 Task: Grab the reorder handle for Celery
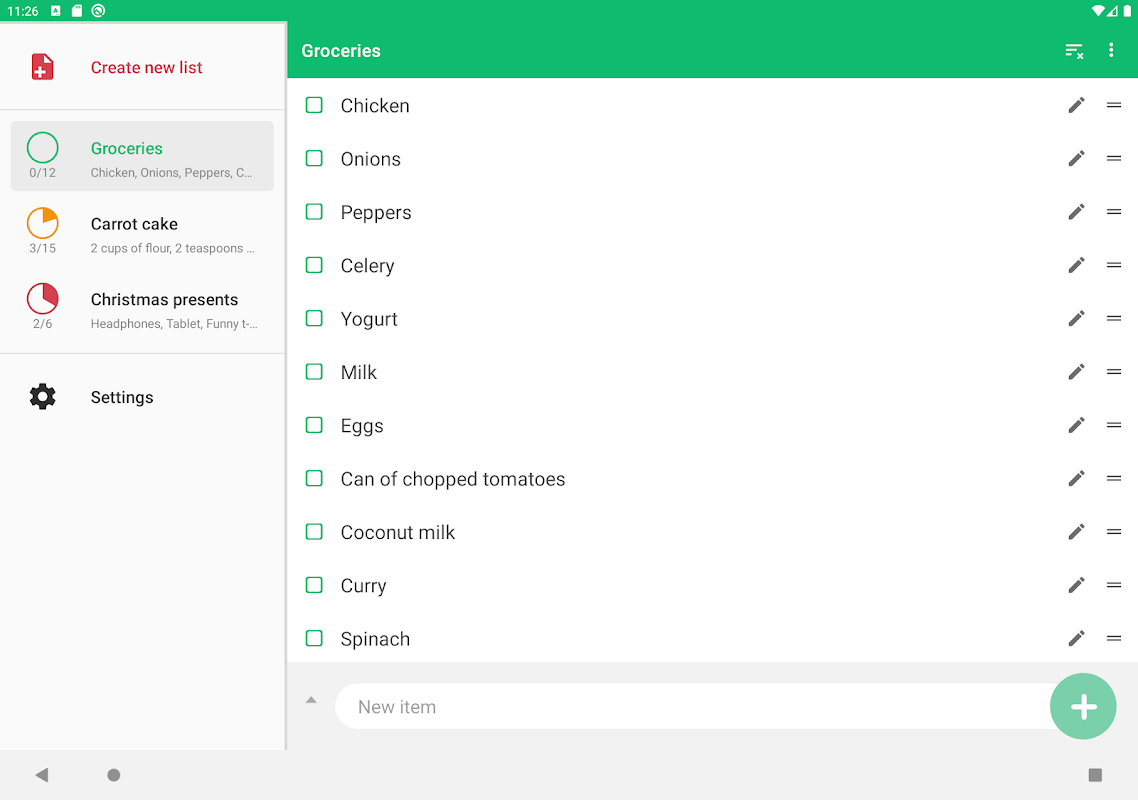1114,265
